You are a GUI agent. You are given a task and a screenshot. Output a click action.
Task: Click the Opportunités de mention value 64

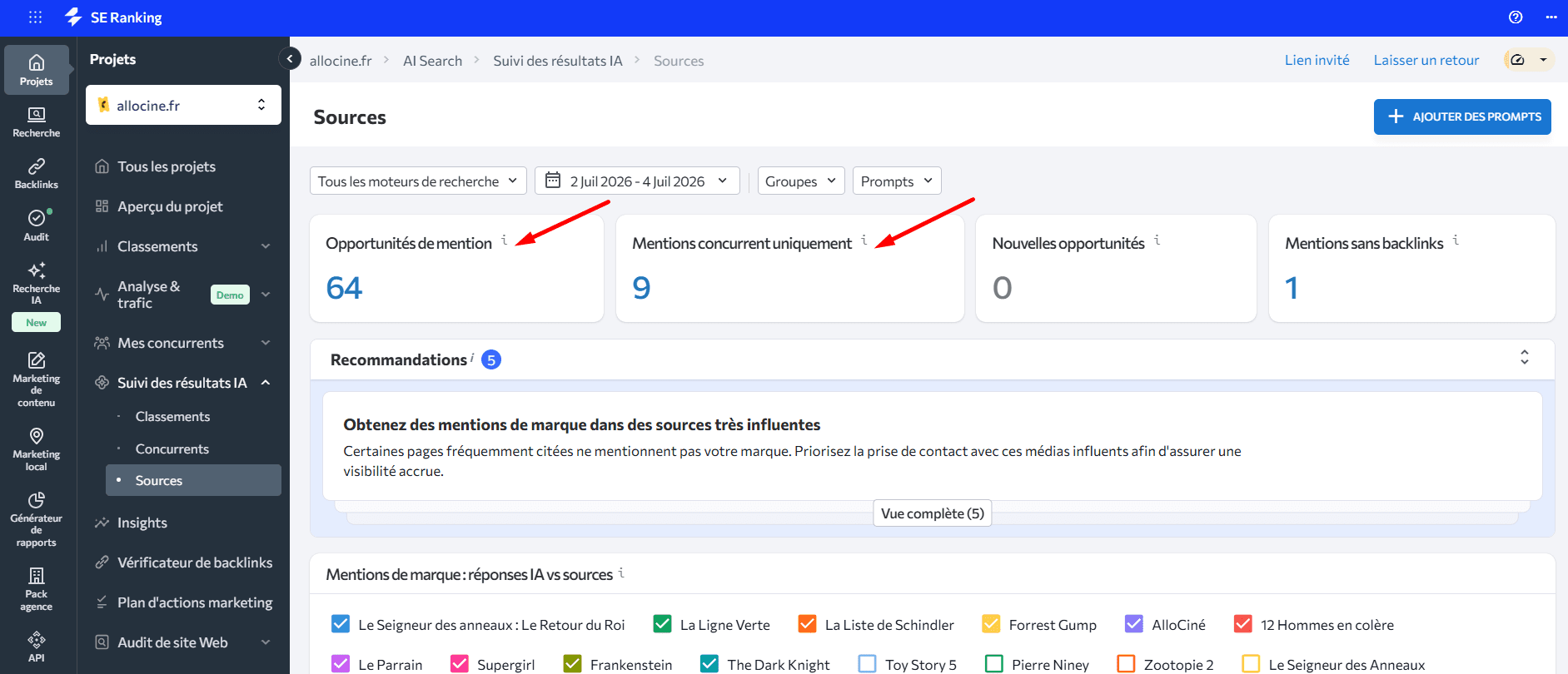pos(344,288)
